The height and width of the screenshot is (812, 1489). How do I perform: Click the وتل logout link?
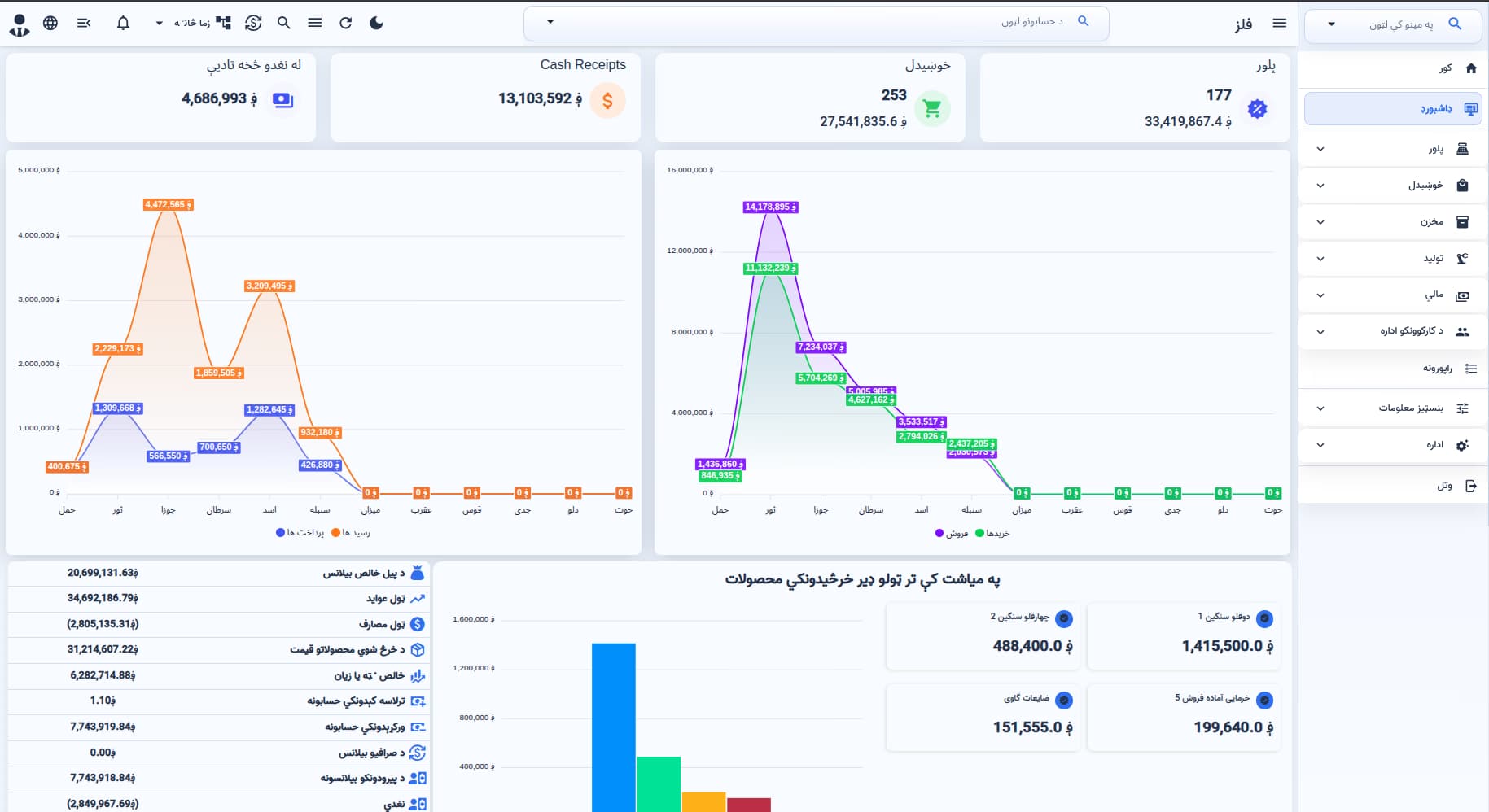coord(1394,486)
